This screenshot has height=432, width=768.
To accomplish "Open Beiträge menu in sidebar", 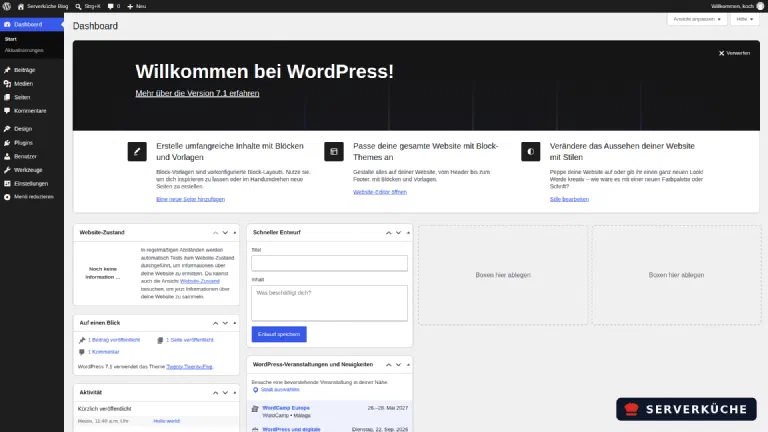I will pos(32,70).
